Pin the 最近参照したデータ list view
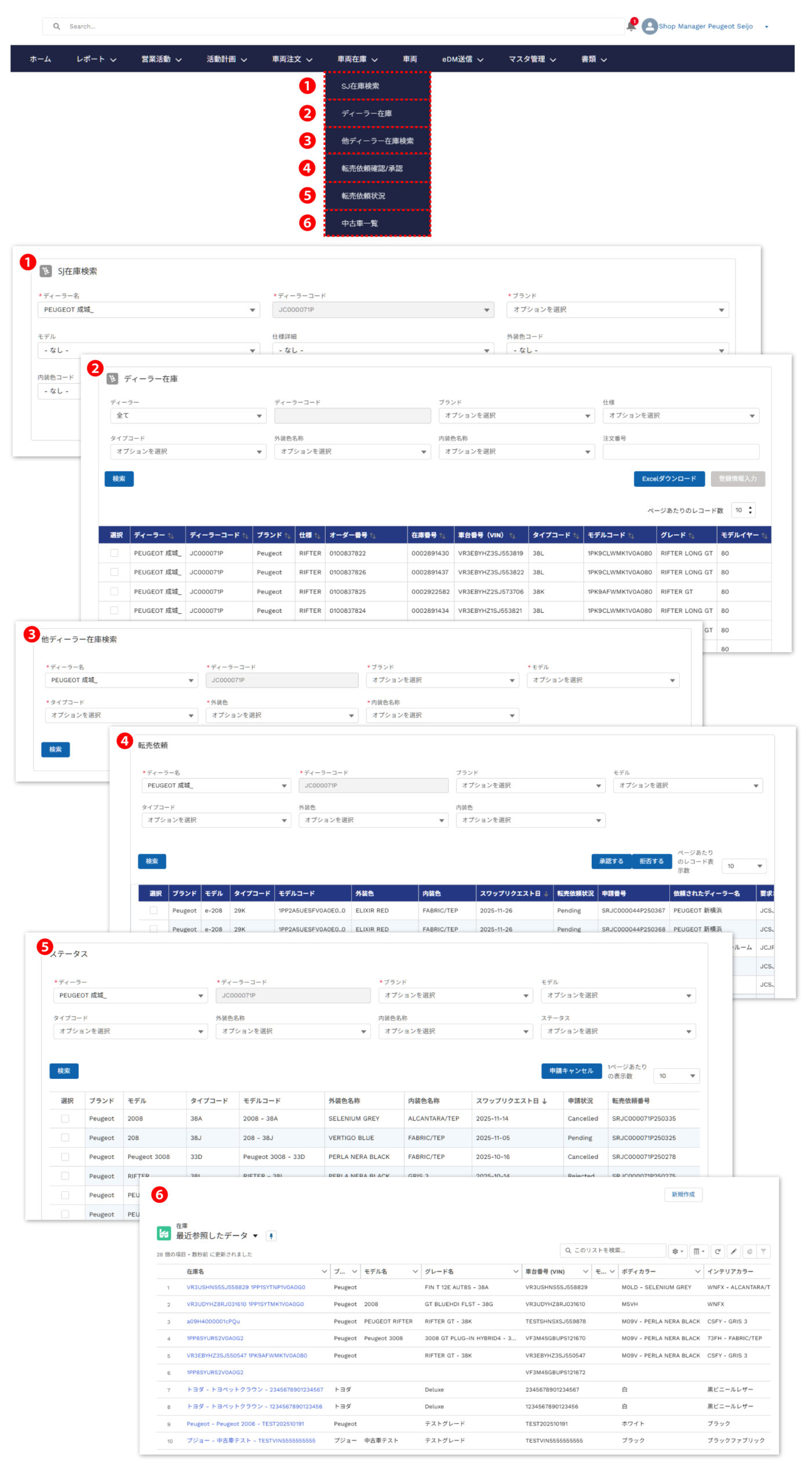 (x=271, y=1235)
